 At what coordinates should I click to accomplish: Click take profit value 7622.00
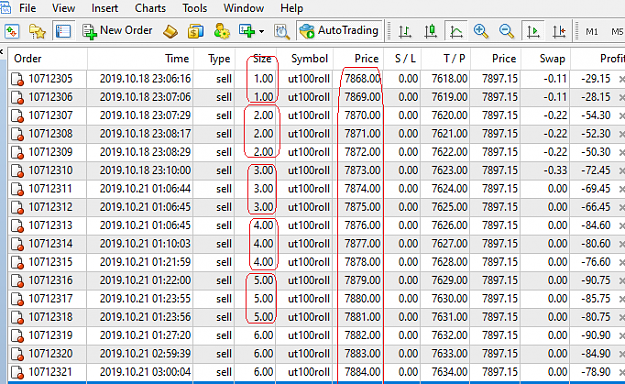coord(449,152)
